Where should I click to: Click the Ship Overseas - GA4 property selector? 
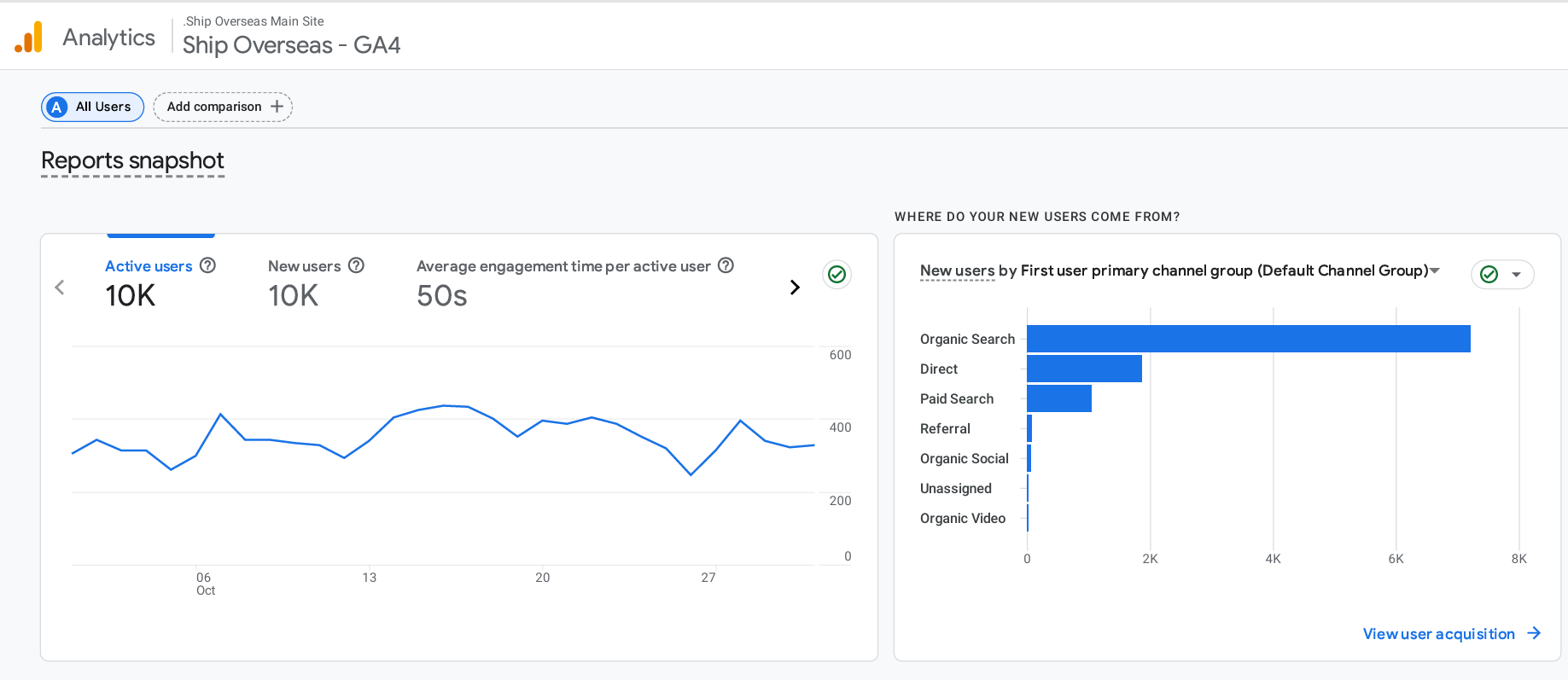click(x=291, y=44)
